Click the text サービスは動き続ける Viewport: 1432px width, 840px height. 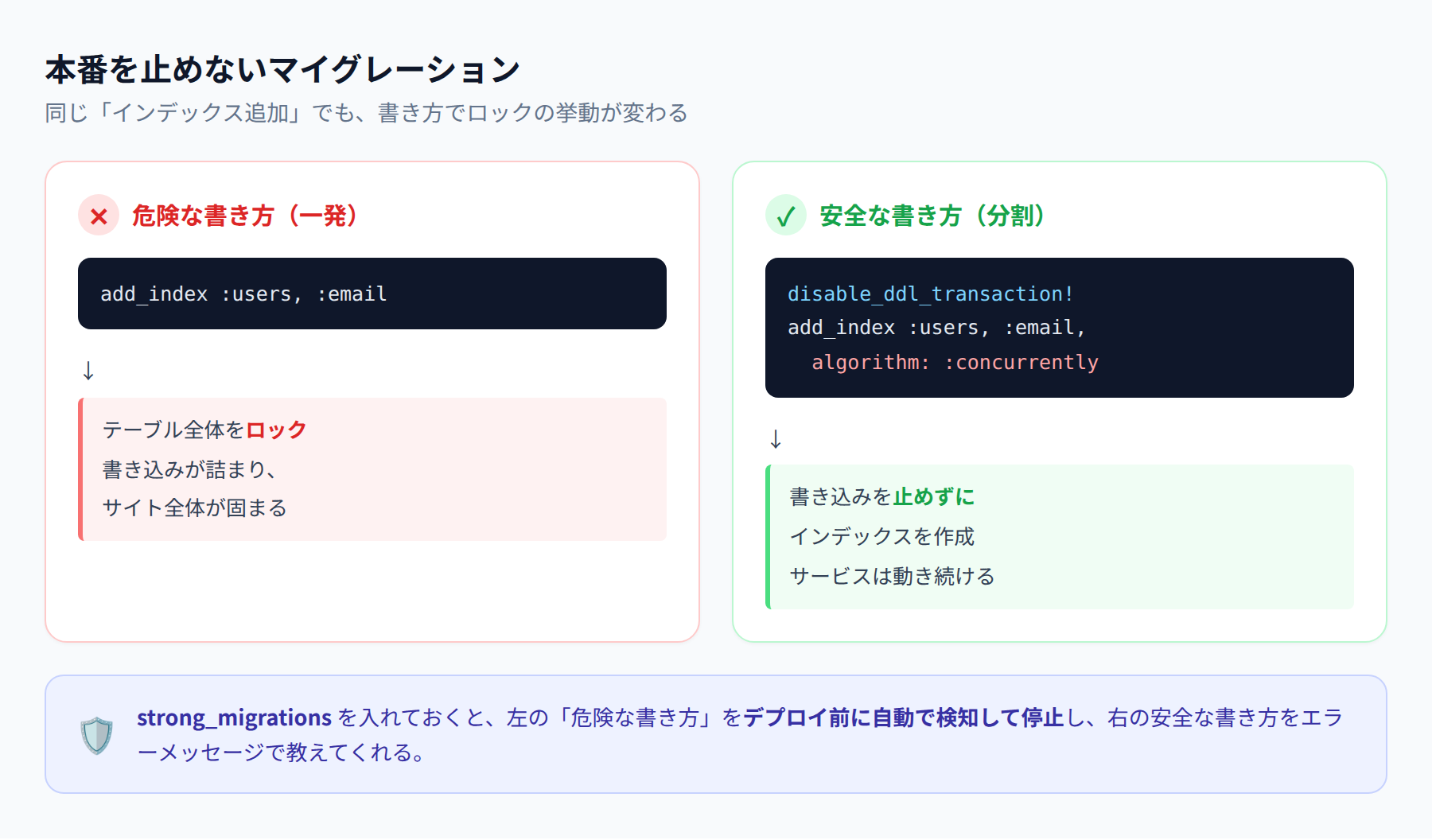point(893,577)
